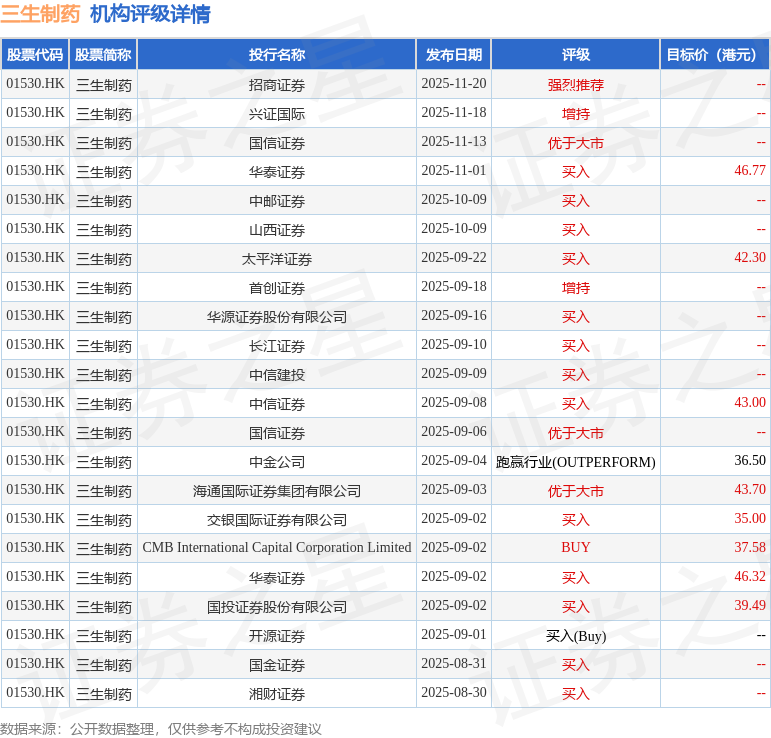This screenshot has width=771, height=738.
Task: Click the 首创证券 cell
Action: coord(277,288)
